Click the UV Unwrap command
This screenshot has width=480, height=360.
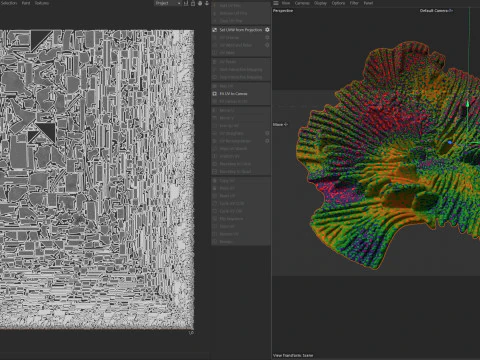[229, 37]
